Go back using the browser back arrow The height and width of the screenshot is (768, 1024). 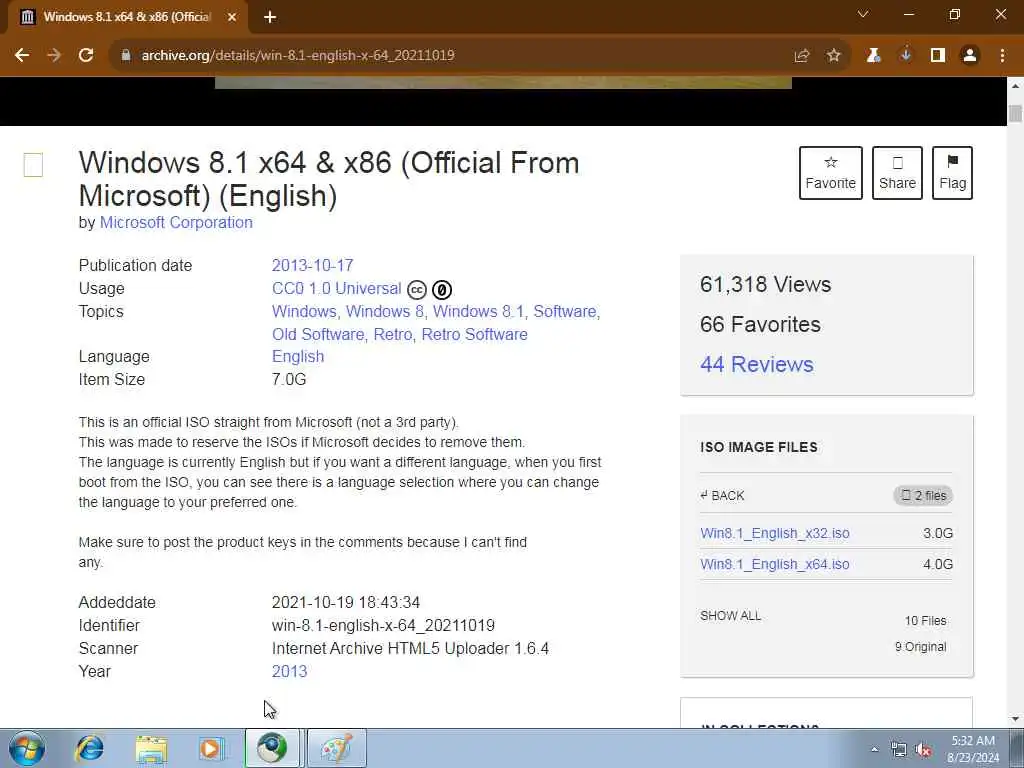tap(22, 56)
